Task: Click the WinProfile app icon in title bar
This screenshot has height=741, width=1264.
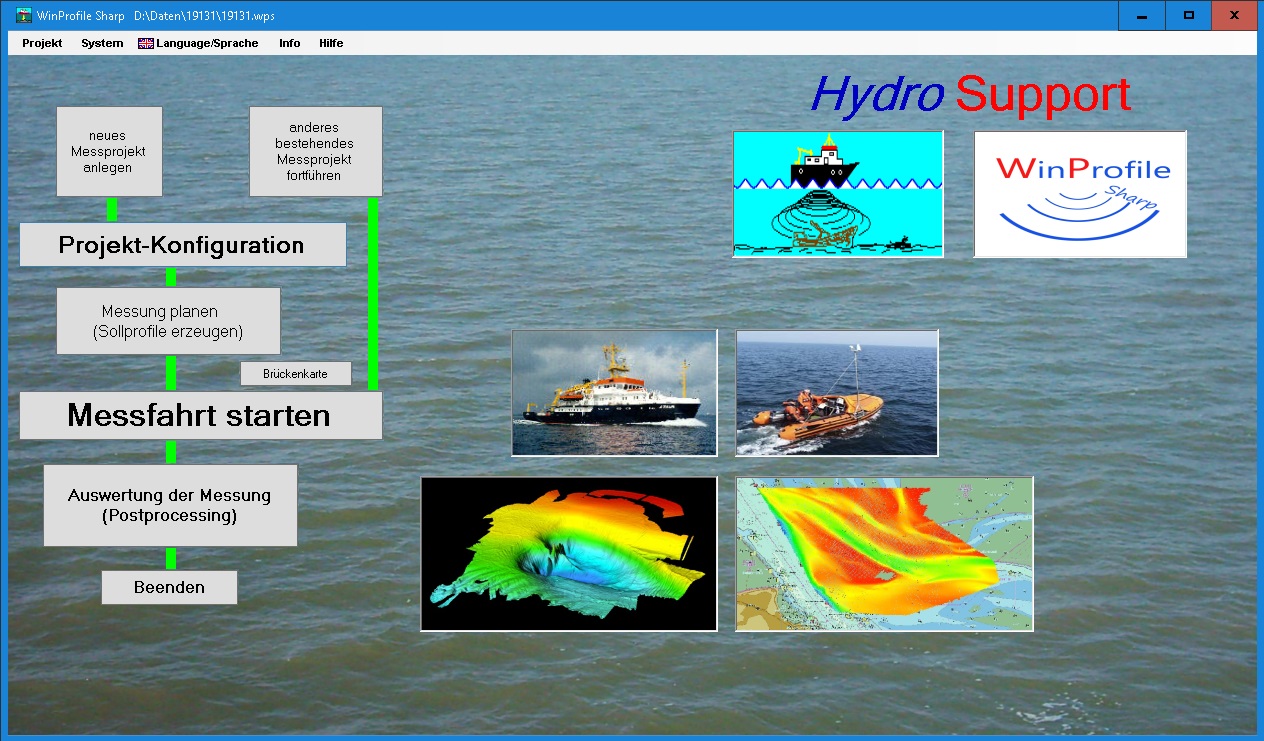Action: click(24, 15)
